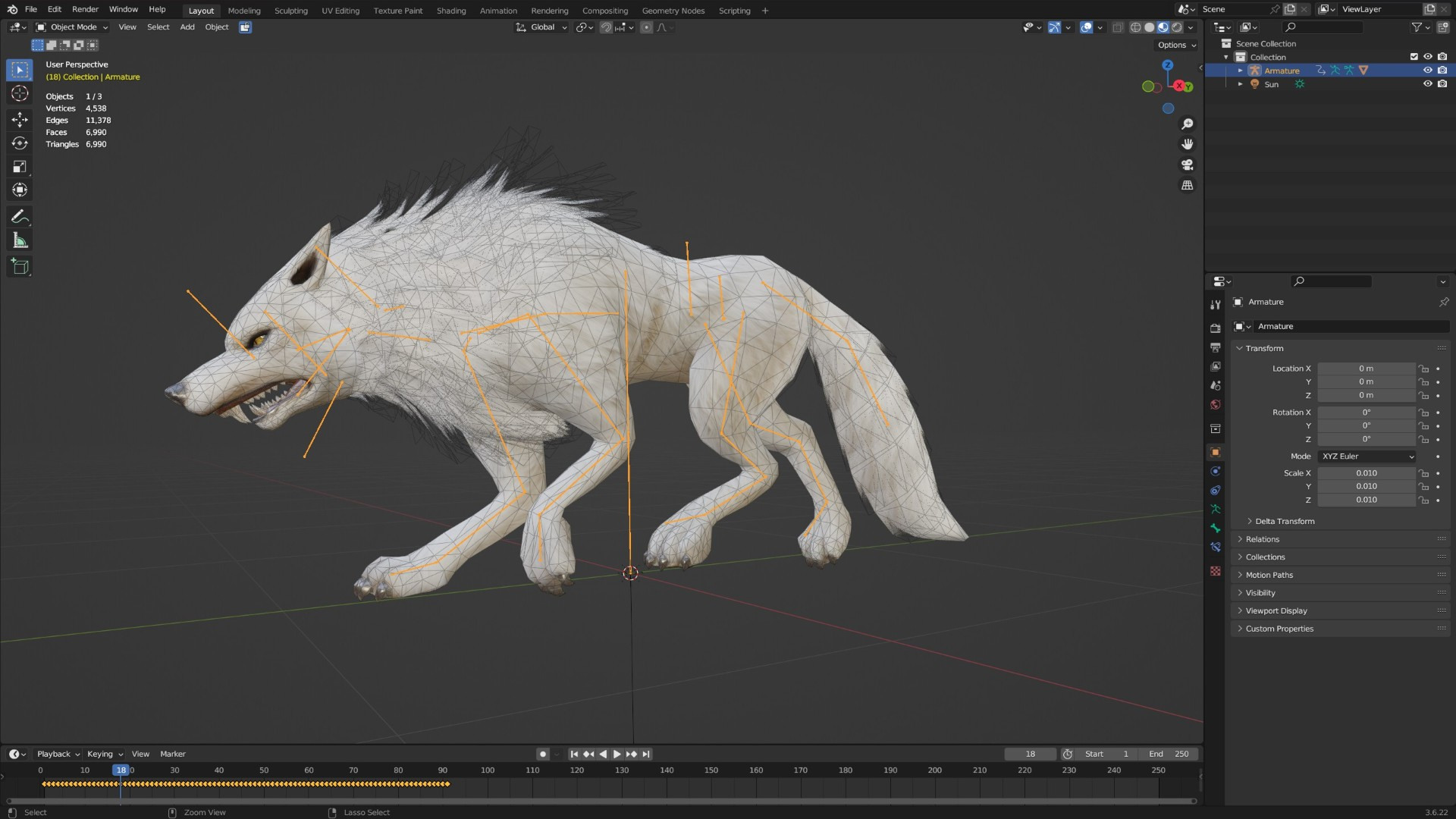Open the Keying popover in timeline
The image size is (1456, 819).
[x=105, y=754]
